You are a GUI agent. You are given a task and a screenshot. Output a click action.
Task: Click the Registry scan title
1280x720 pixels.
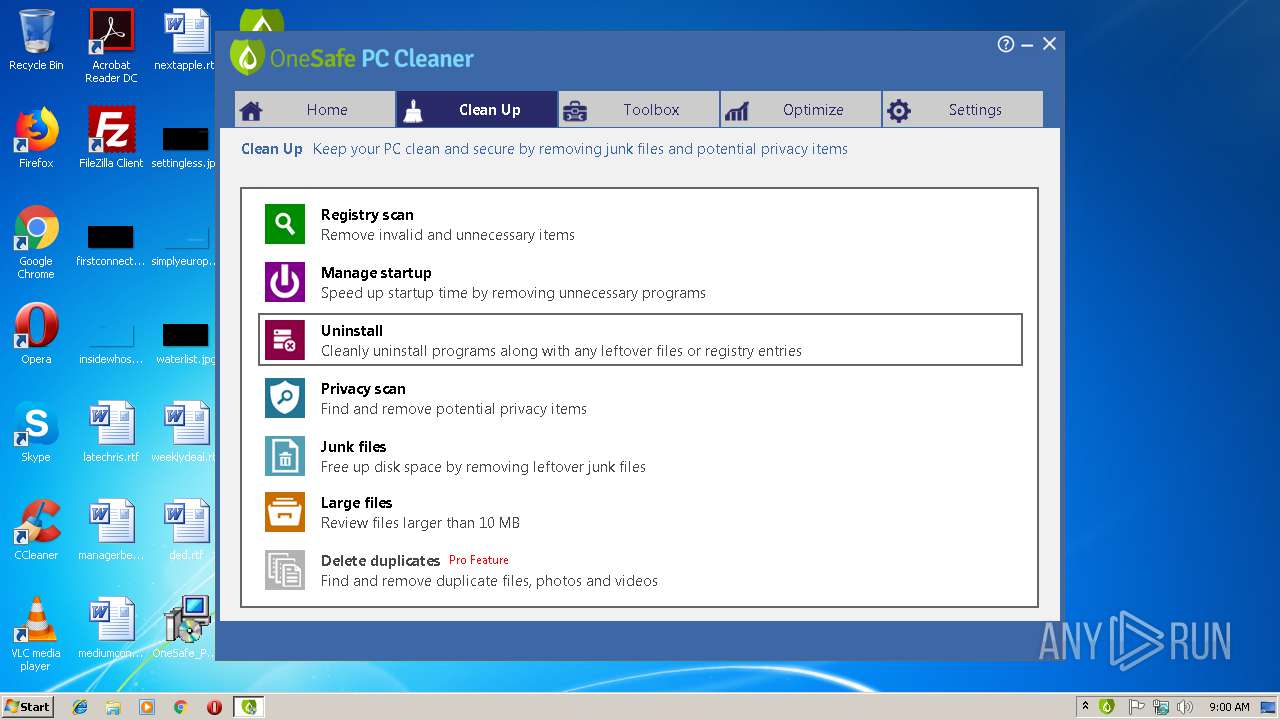click(x=367, y=214)
